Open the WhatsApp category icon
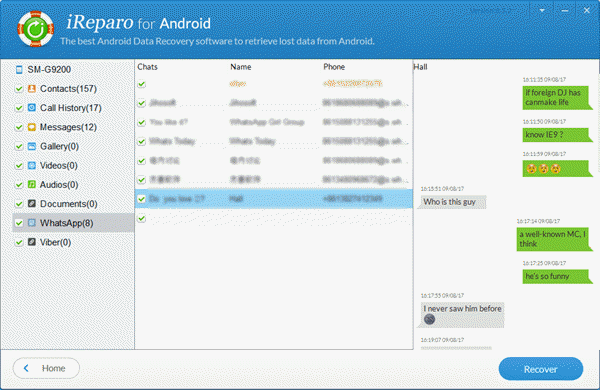 coord(32,223)
